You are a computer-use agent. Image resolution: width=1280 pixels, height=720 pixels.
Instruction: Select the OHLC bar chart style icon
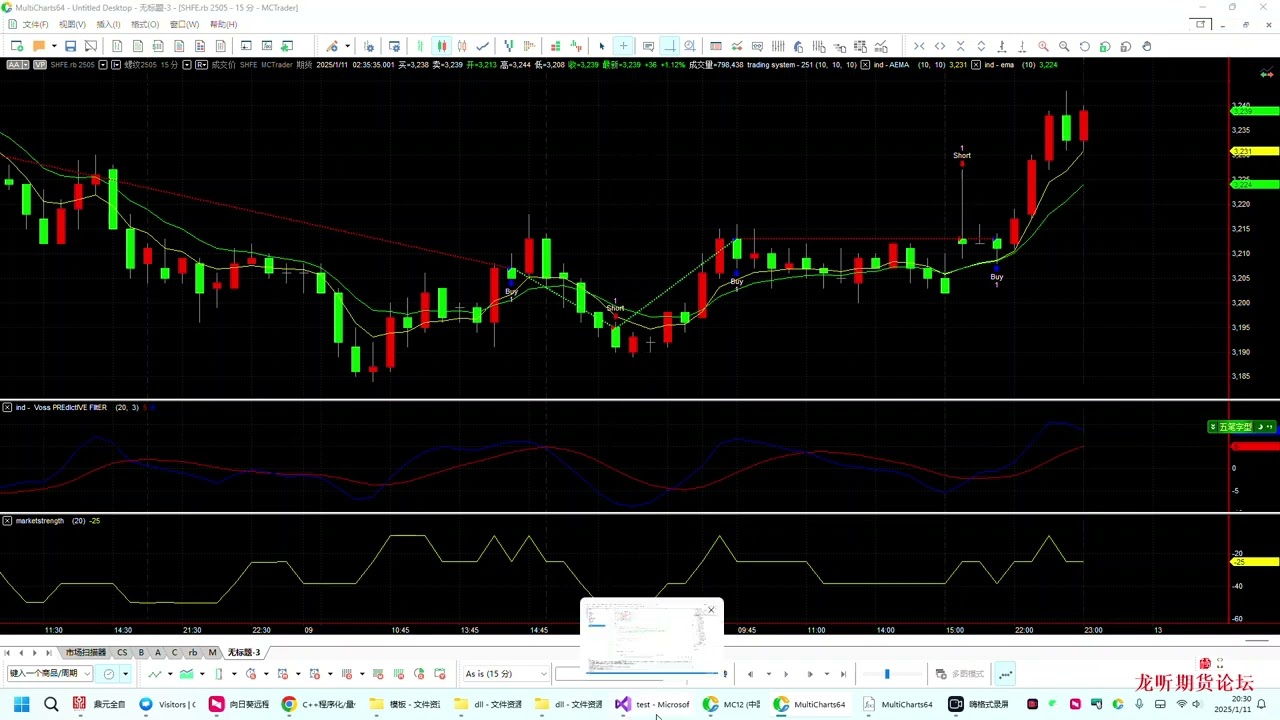420,46
